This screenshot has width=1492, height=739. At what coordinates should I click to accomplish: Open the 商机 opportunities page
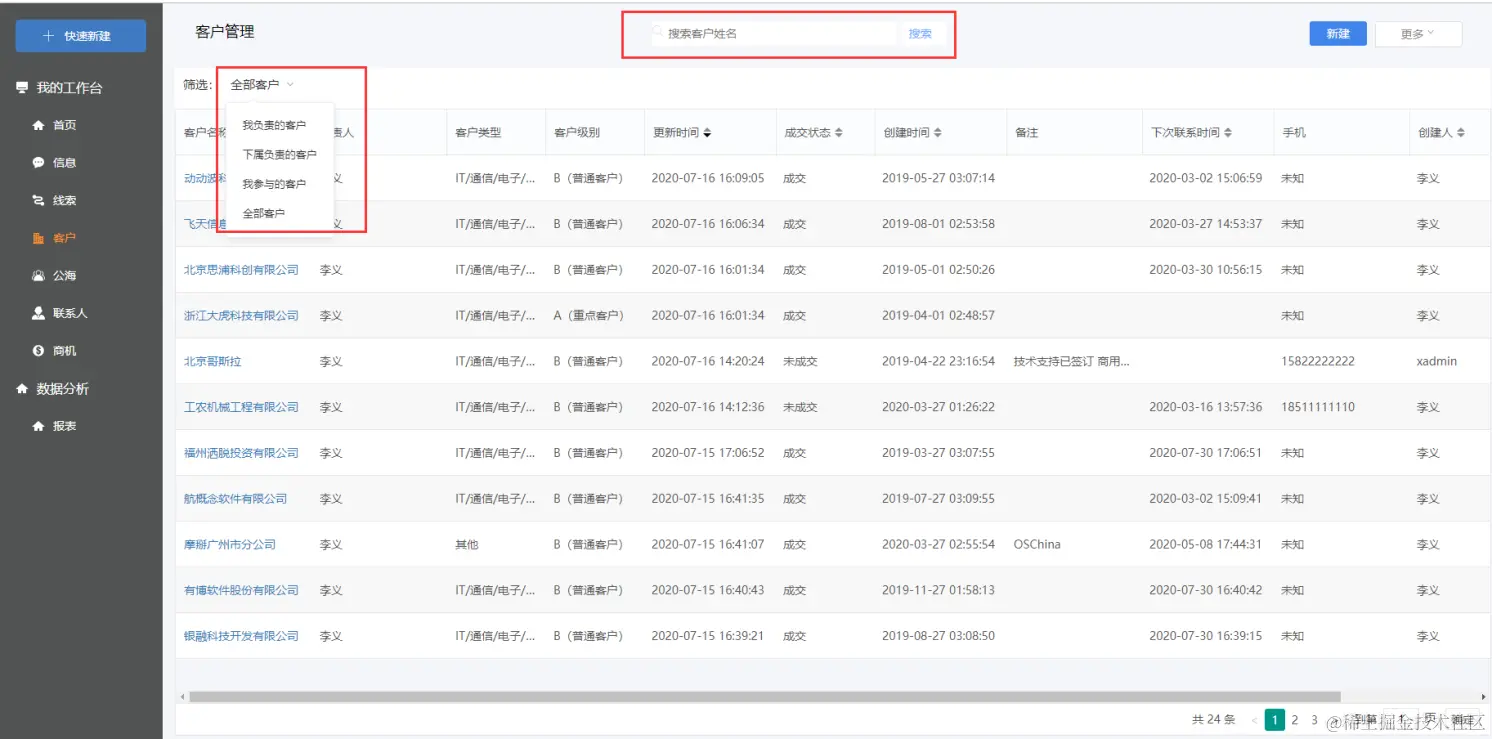[x=65, y=351]
